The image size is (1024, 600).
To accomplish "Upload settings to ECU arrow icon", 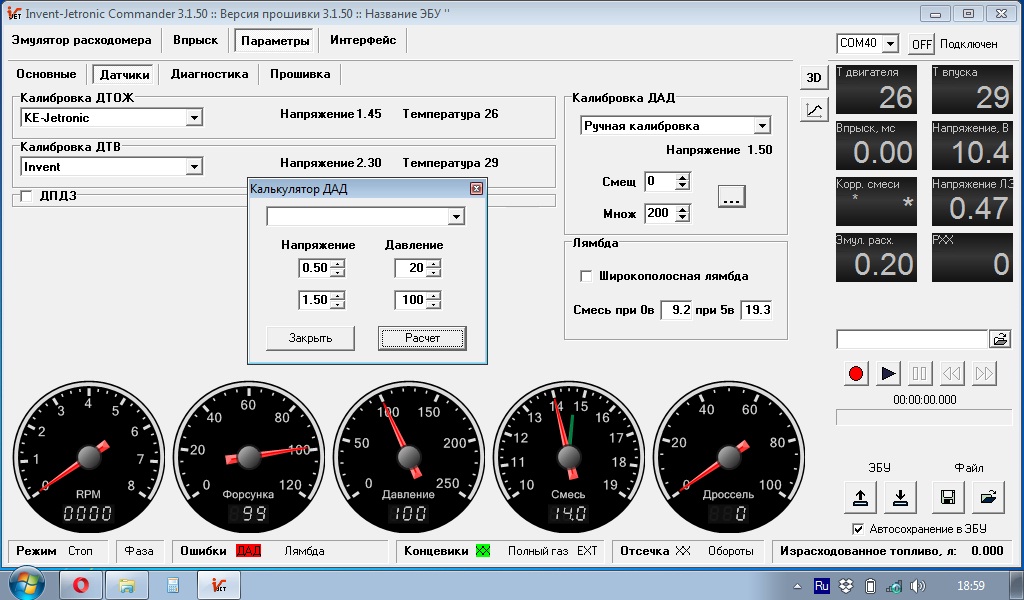I will click(x=860, y=497).
